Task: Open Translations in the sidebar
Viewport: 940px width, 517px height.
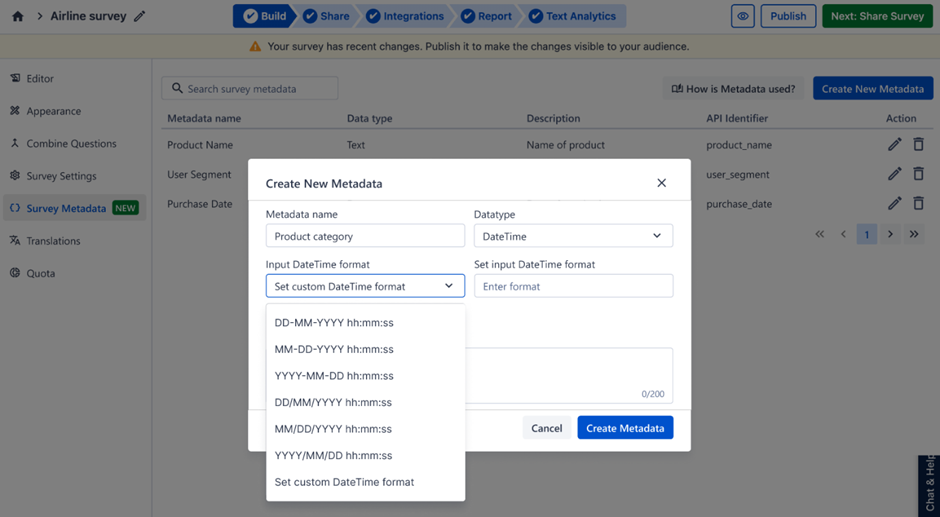Action: (53, 241)
